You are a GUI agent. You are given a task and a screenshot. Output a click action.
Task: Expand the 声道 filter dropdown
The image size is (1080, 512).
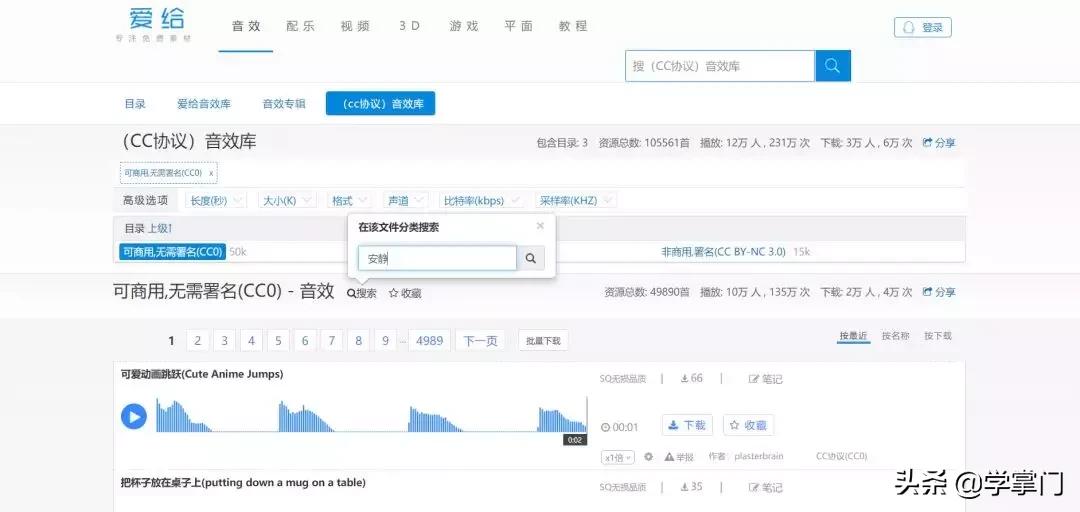[406, 201]
